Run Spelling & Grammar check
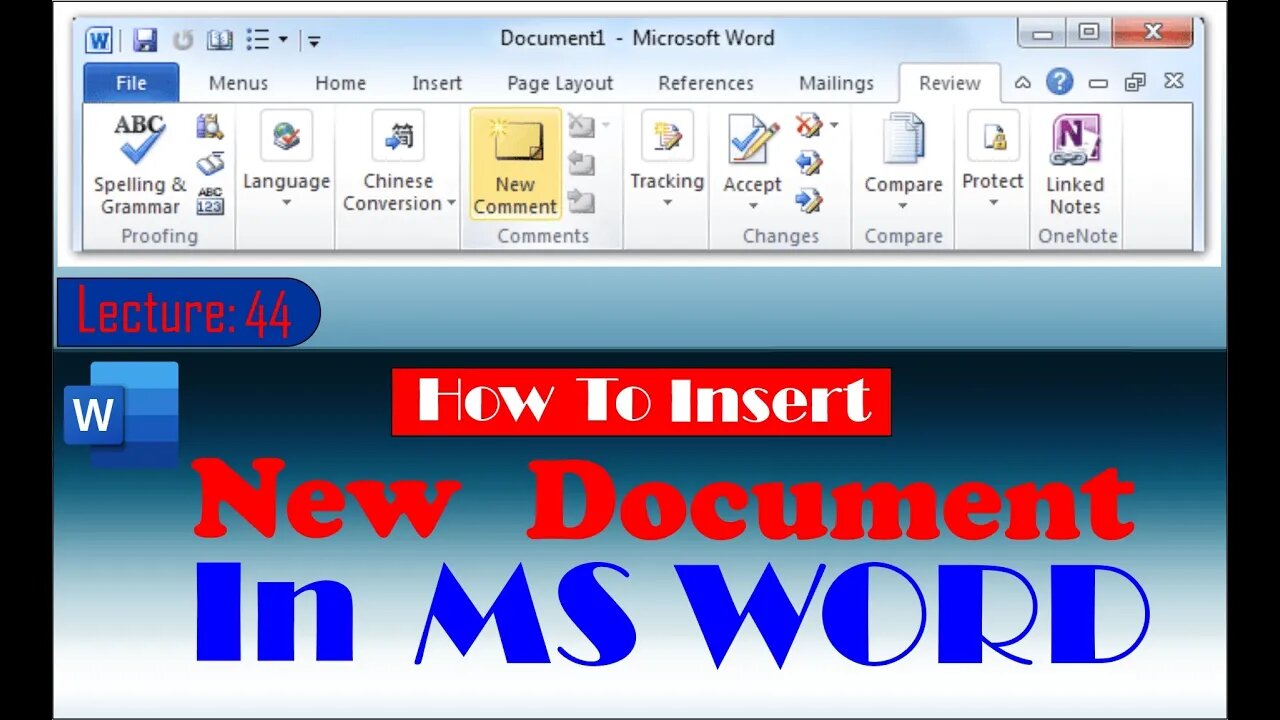Image resolution: width=1280 pixels, height=720 pixels. point(140,164)
